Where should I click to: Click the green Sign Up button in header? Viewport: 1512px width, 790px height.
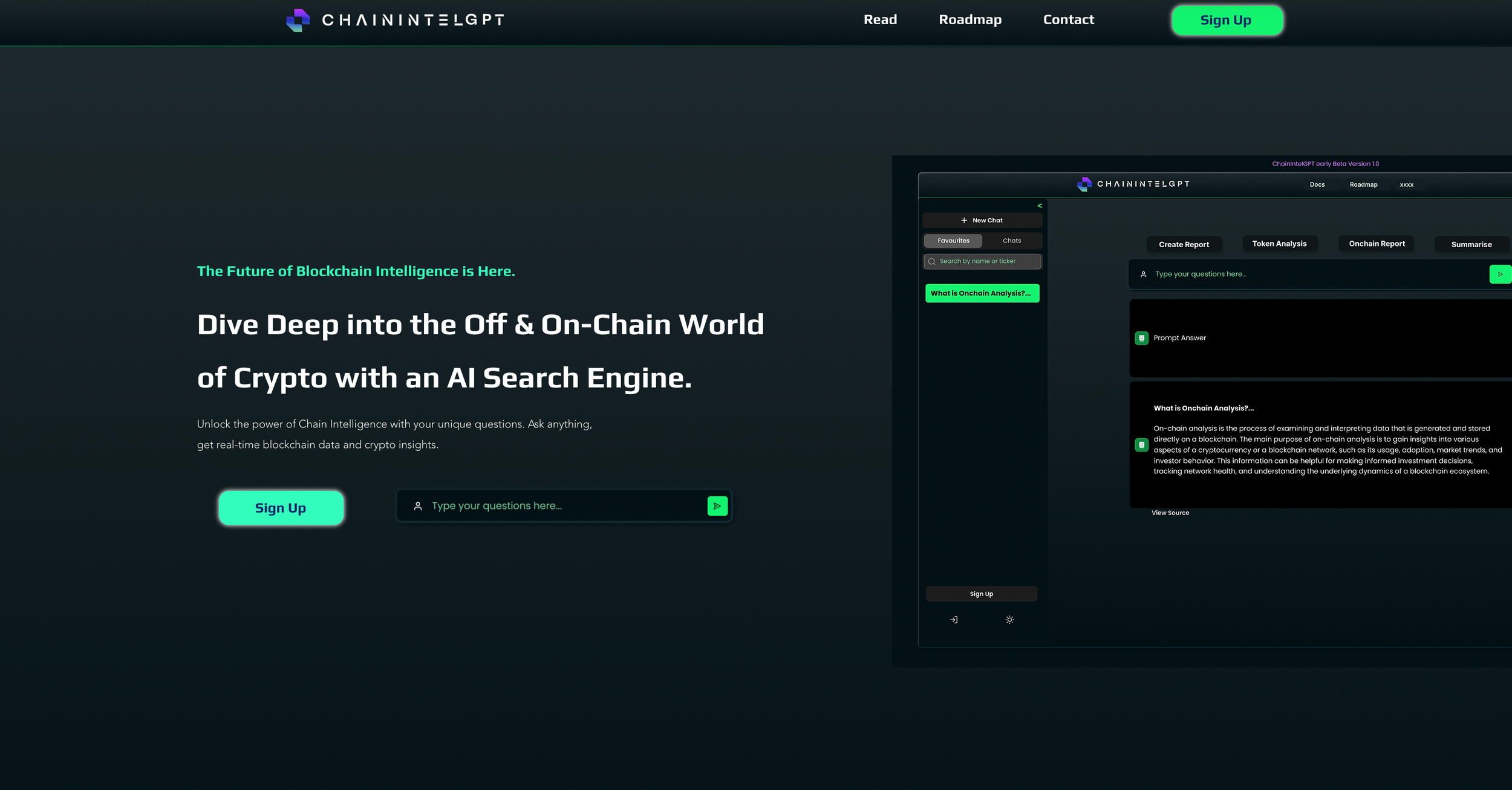pyautogui.click(x=1227, y=21)
